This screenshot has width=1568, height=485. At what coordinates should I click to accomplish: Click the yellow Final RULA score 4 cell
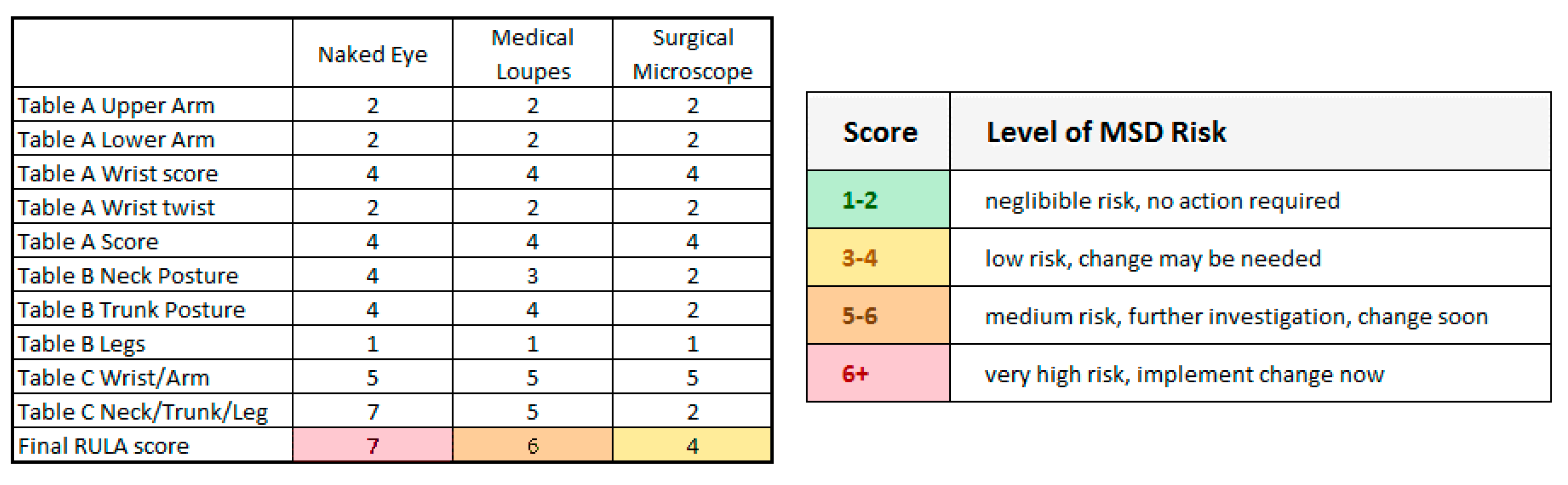[692, 446]
